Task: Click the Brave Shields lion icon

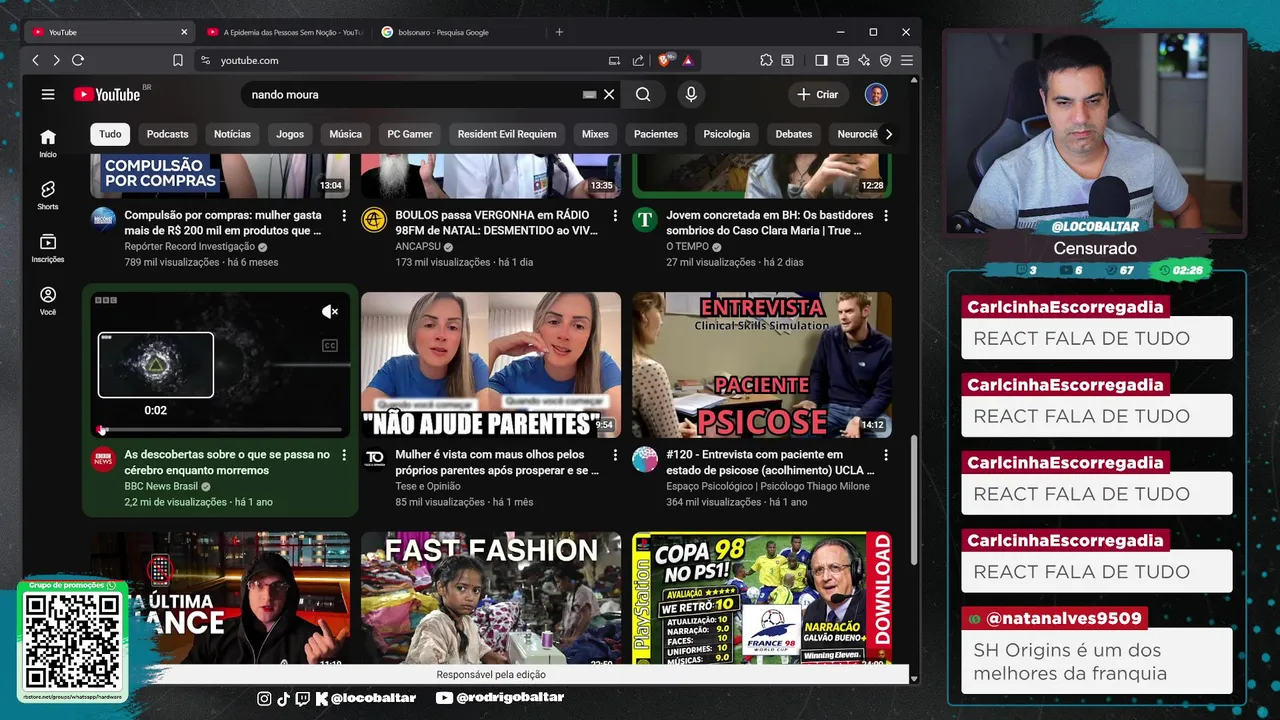Action: coord(665,60)
